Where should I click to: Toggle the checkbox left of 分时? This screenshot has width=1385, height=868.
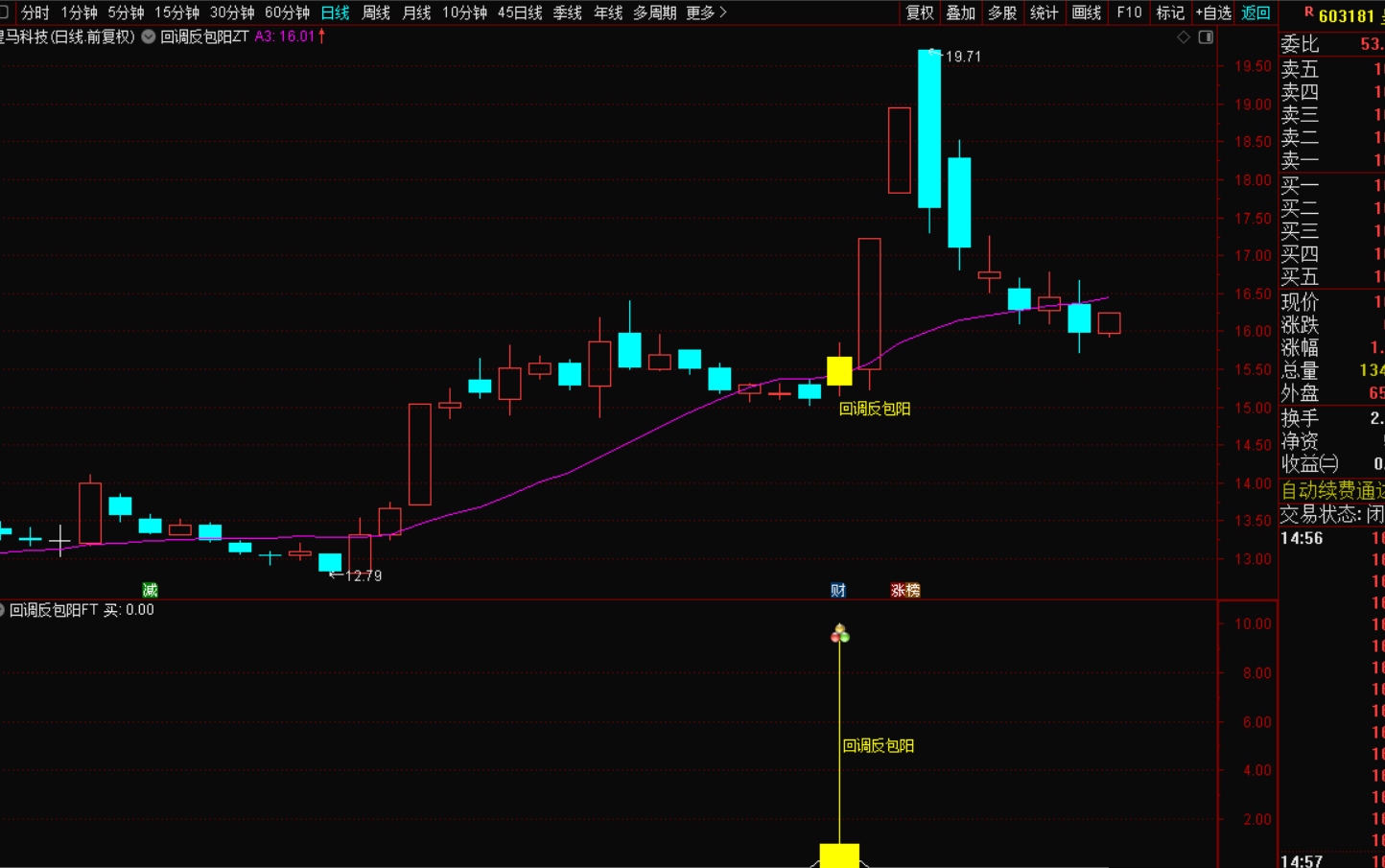point(4,12)
